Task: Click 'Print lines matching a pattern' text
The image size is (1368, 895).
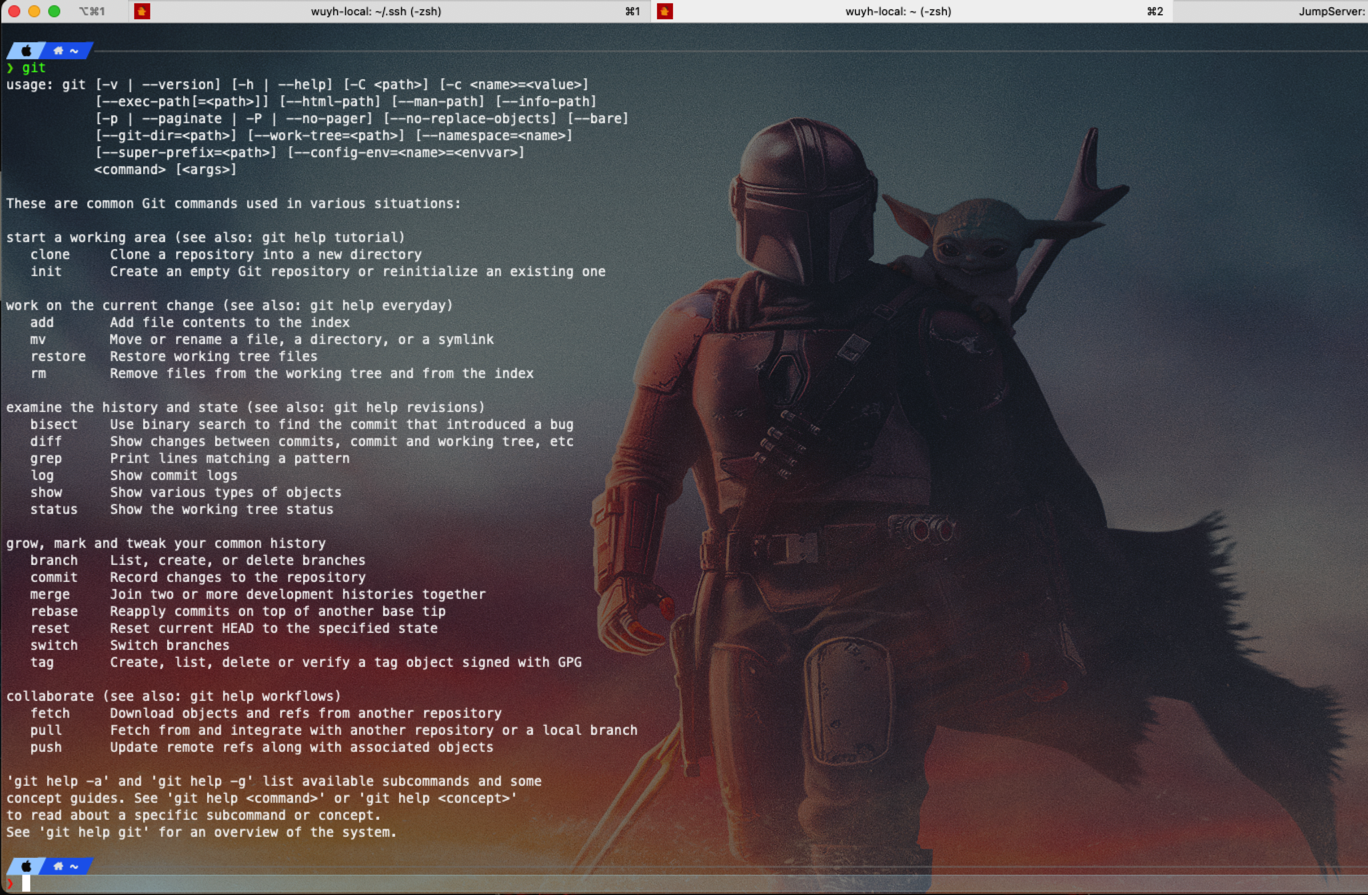Action: (x=230, y=459)
